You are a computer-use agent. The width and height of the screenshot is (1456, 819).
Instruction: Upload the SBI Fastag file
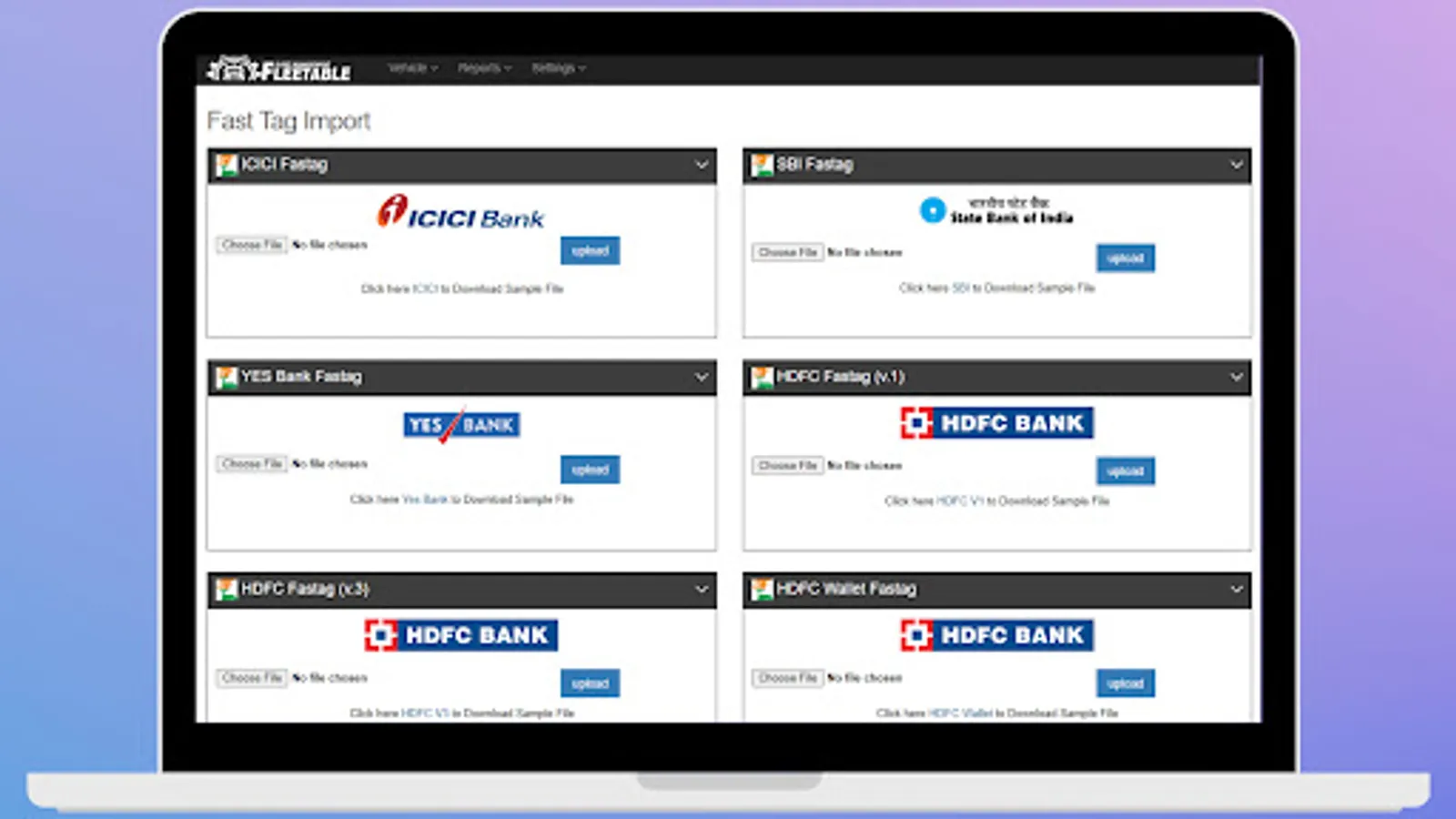pos(1126,258)
